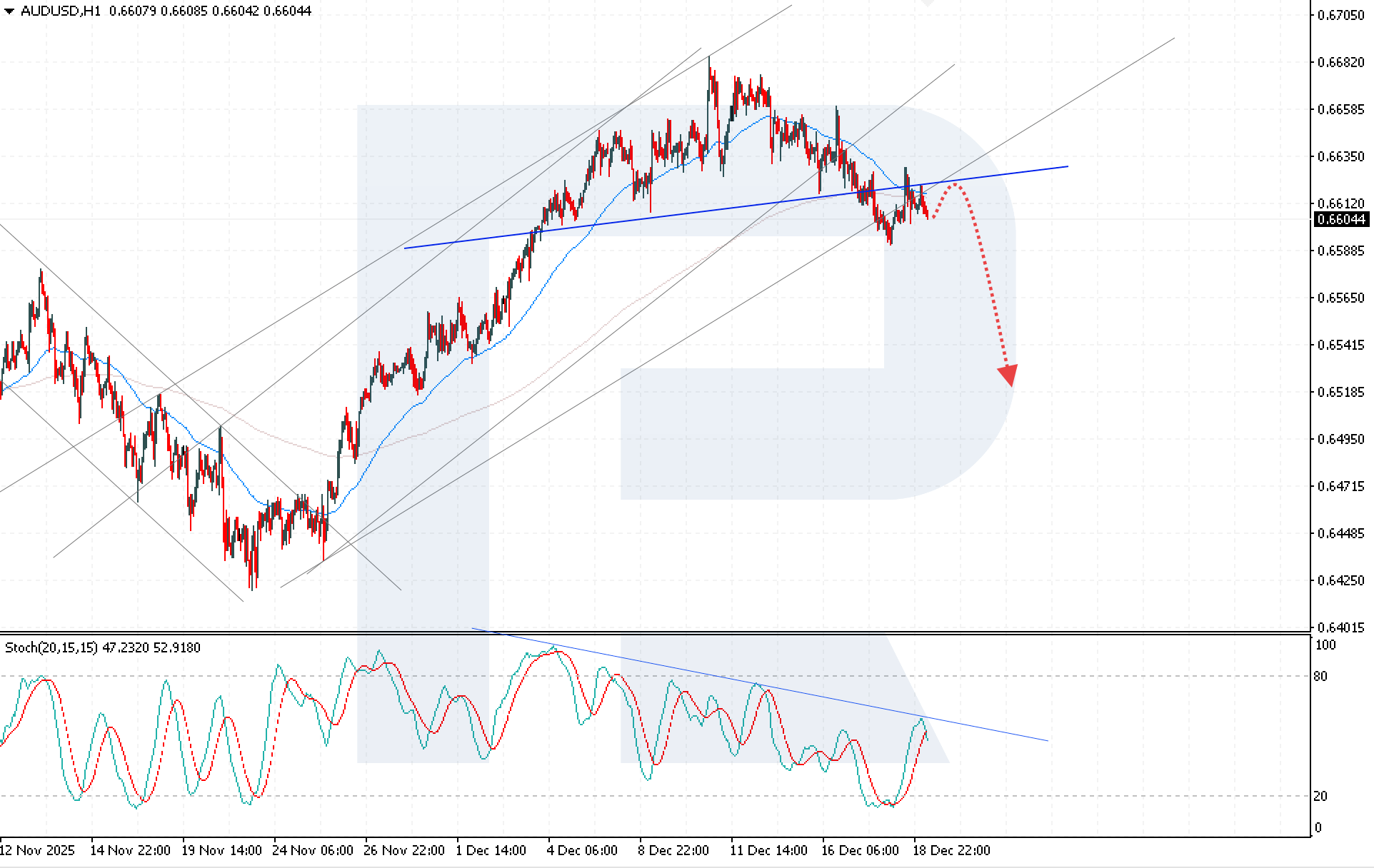Click the 0.66120 price axis label
Viewport: 1374px width, 868px height.
pos(1340,203)
